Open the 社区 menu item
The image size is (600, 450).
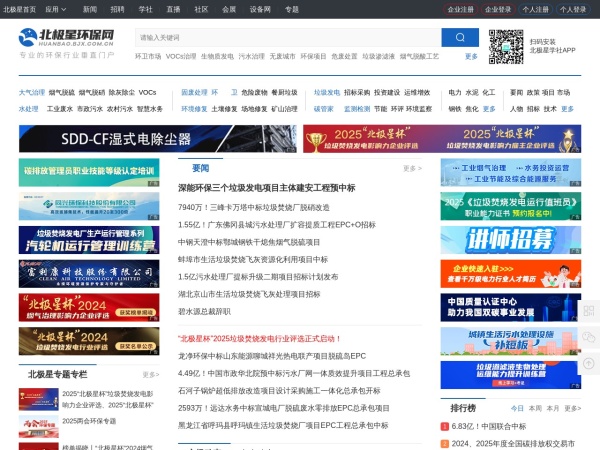tap(201, 9)
